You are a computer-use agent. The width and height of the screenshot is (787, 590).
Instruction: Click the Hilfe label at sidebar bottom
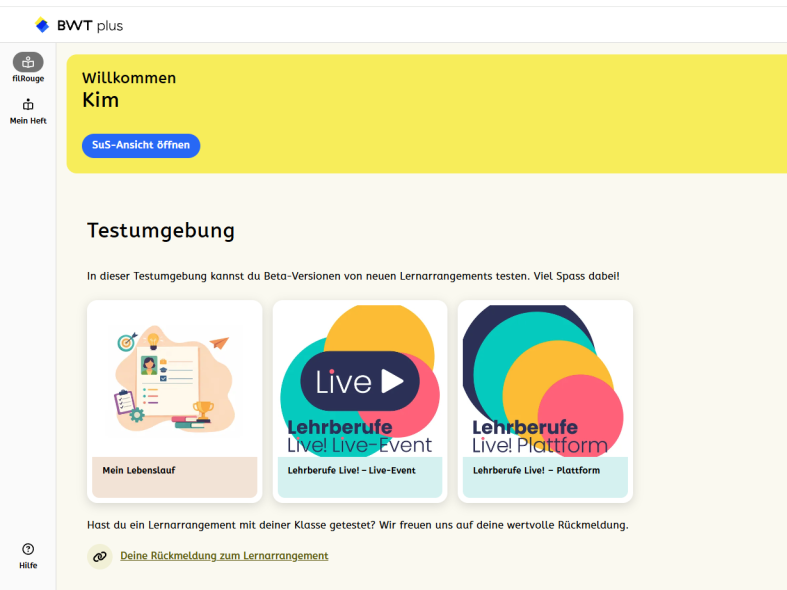28,566
